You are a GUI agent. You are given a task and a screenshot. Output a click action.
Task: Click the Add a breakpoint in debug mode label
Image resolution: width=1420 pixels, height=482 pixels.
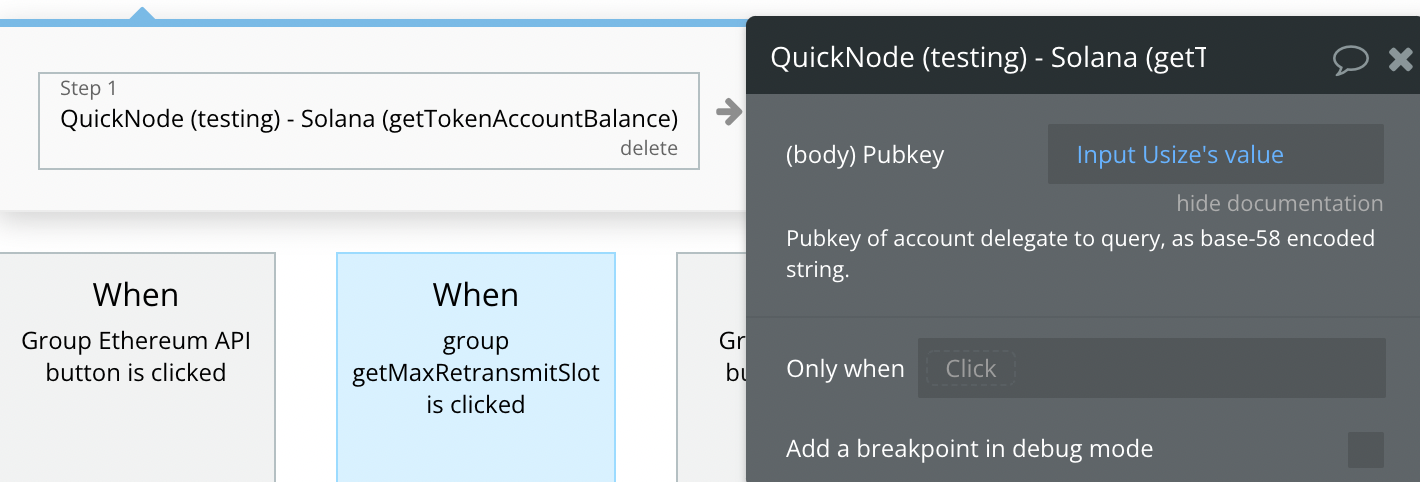(969, 449)
